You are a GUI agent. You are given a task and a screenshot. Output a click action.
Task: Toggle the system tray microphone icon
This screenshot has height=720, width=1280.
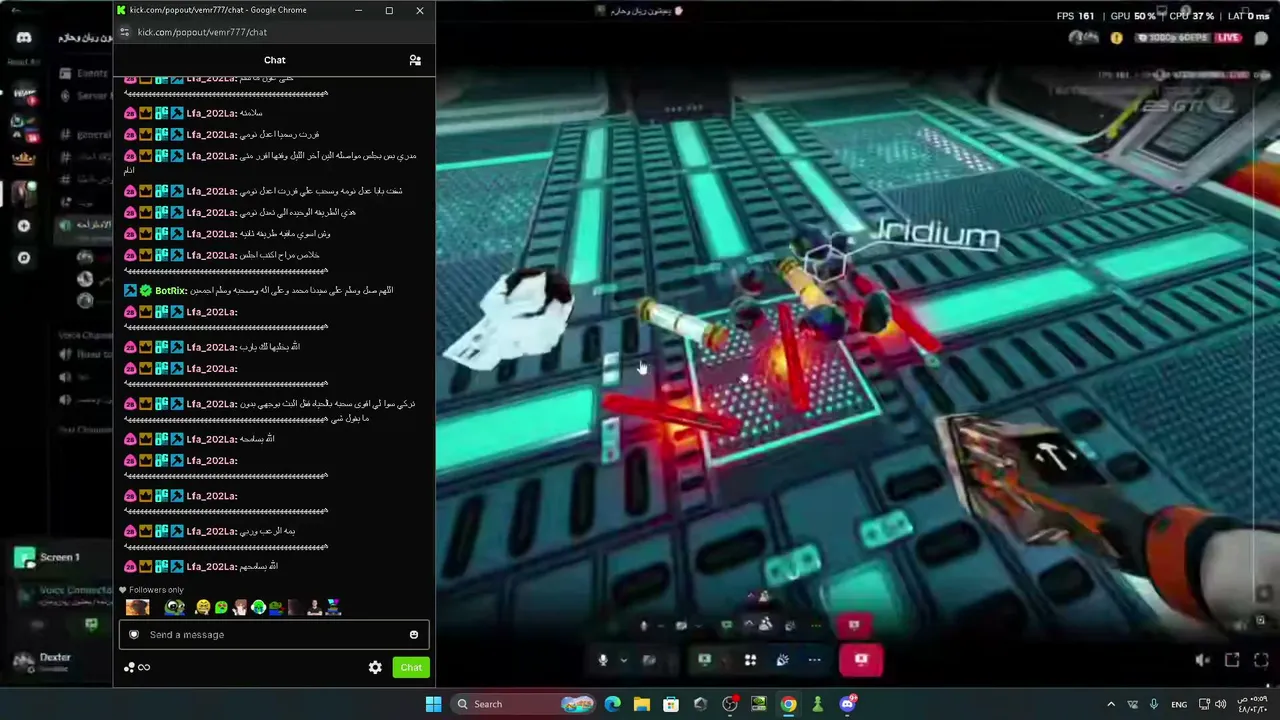(1154, 704)
